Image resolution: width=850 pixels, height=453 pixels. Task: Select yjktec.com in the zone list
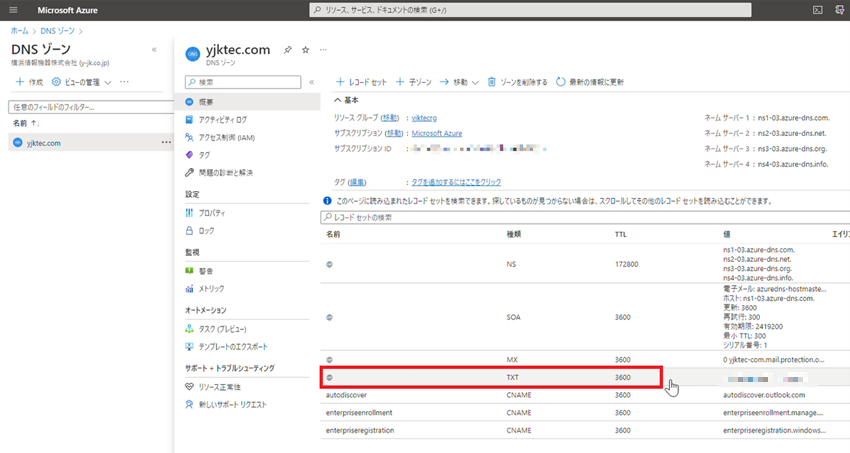pos(43,143)
